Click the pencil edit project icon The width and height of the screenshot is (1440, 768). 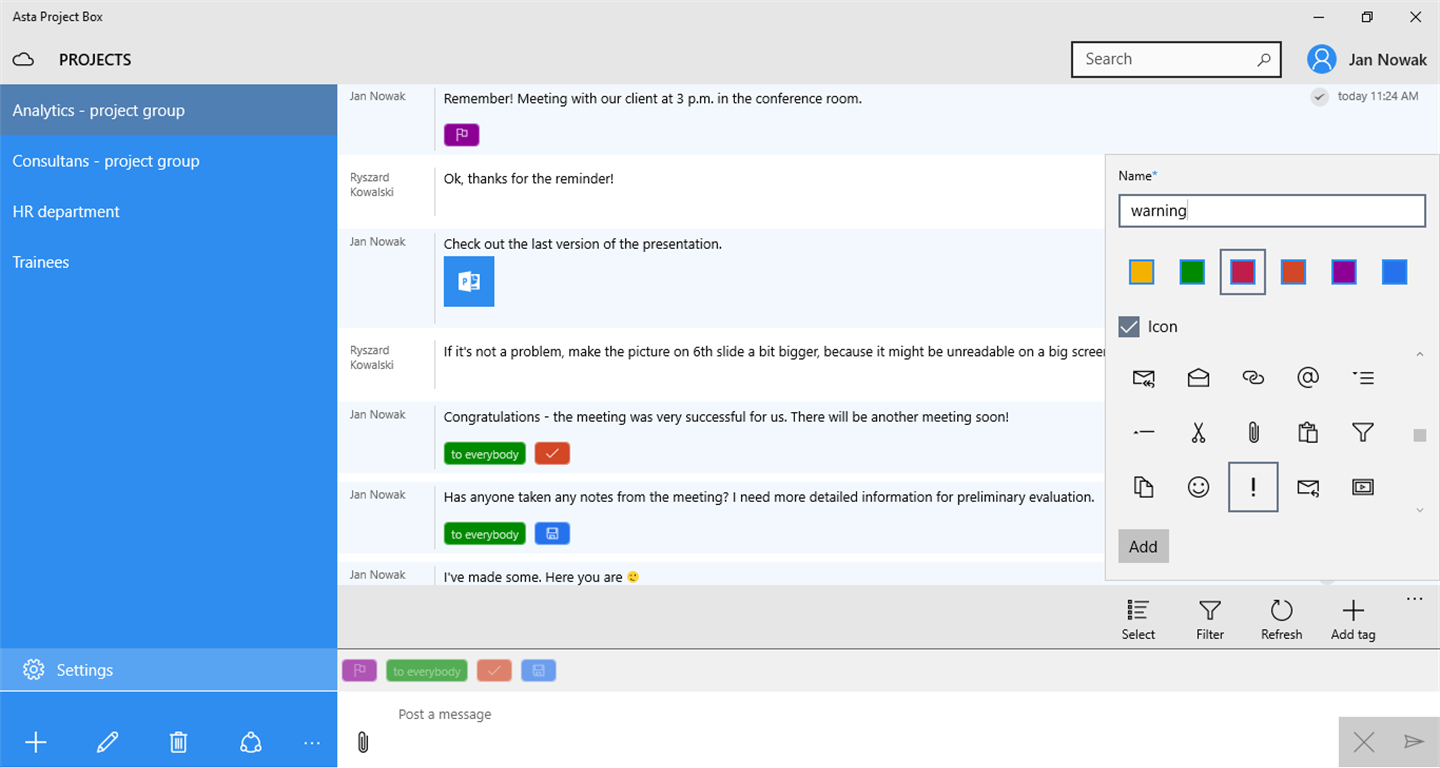107,742
